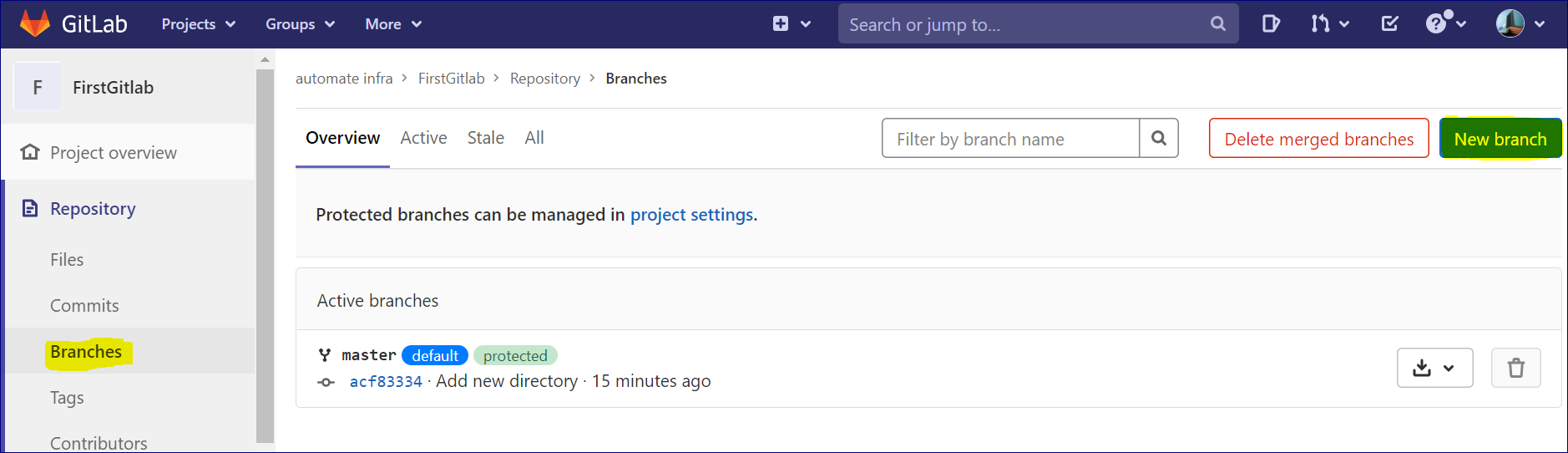1568x453 pixels.
Task: Click the GitLab fox logo
Action: (35, 23)
